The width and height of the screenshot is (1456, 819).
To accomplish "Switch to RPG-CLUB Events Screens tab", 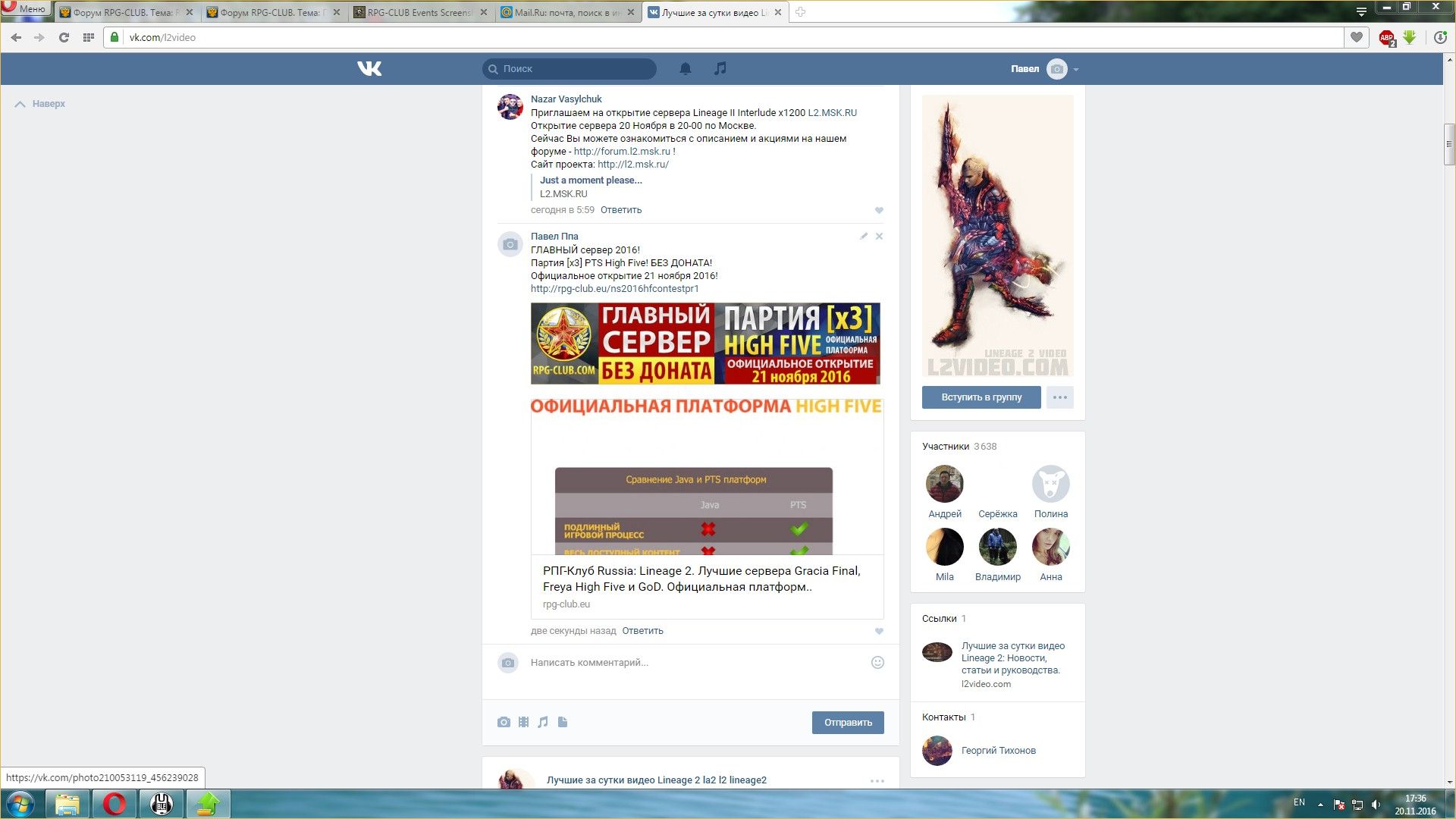I will (419, 12).
